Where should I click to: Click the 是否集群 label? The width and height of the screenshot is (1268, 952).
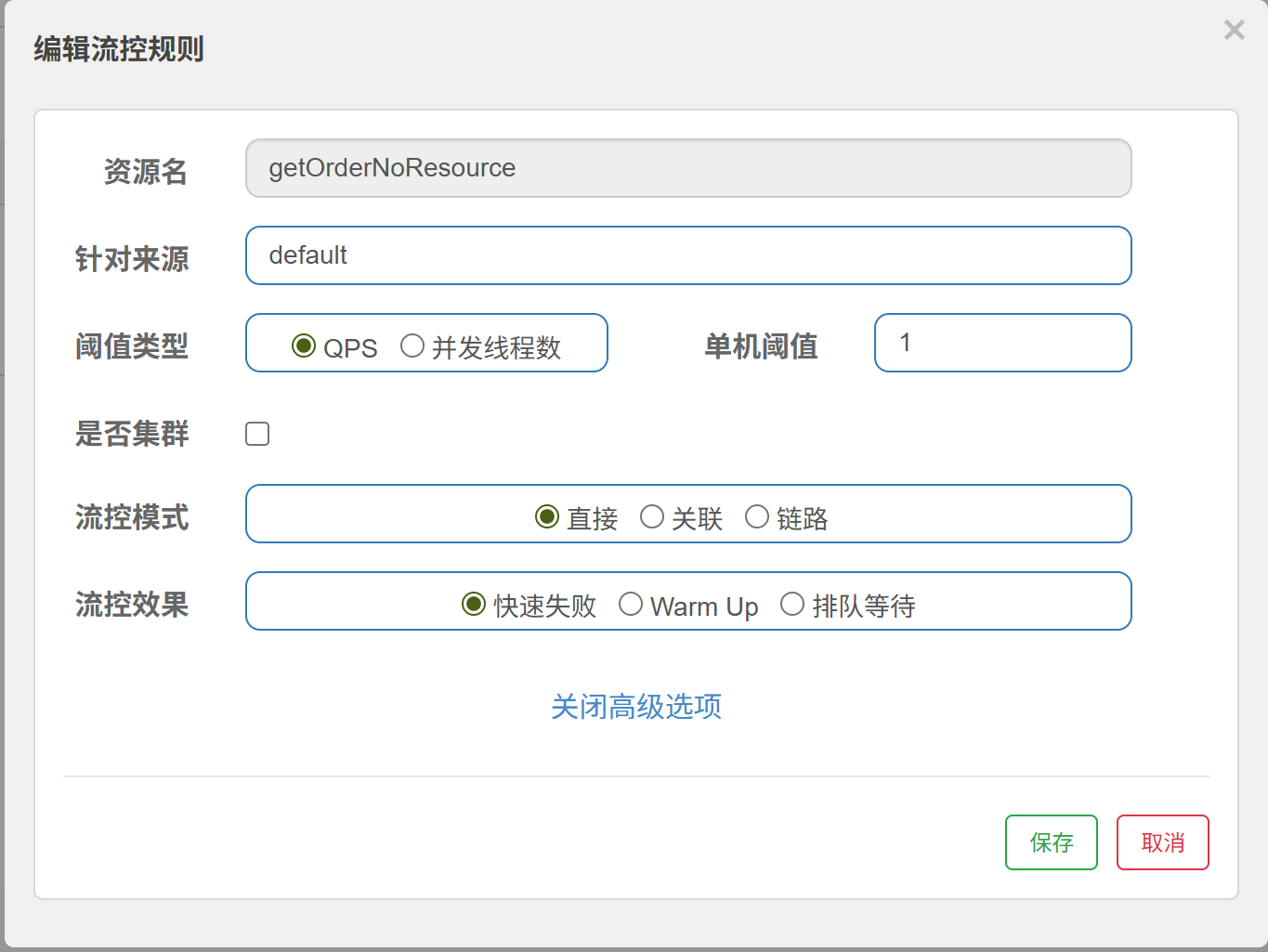[132, 434]
